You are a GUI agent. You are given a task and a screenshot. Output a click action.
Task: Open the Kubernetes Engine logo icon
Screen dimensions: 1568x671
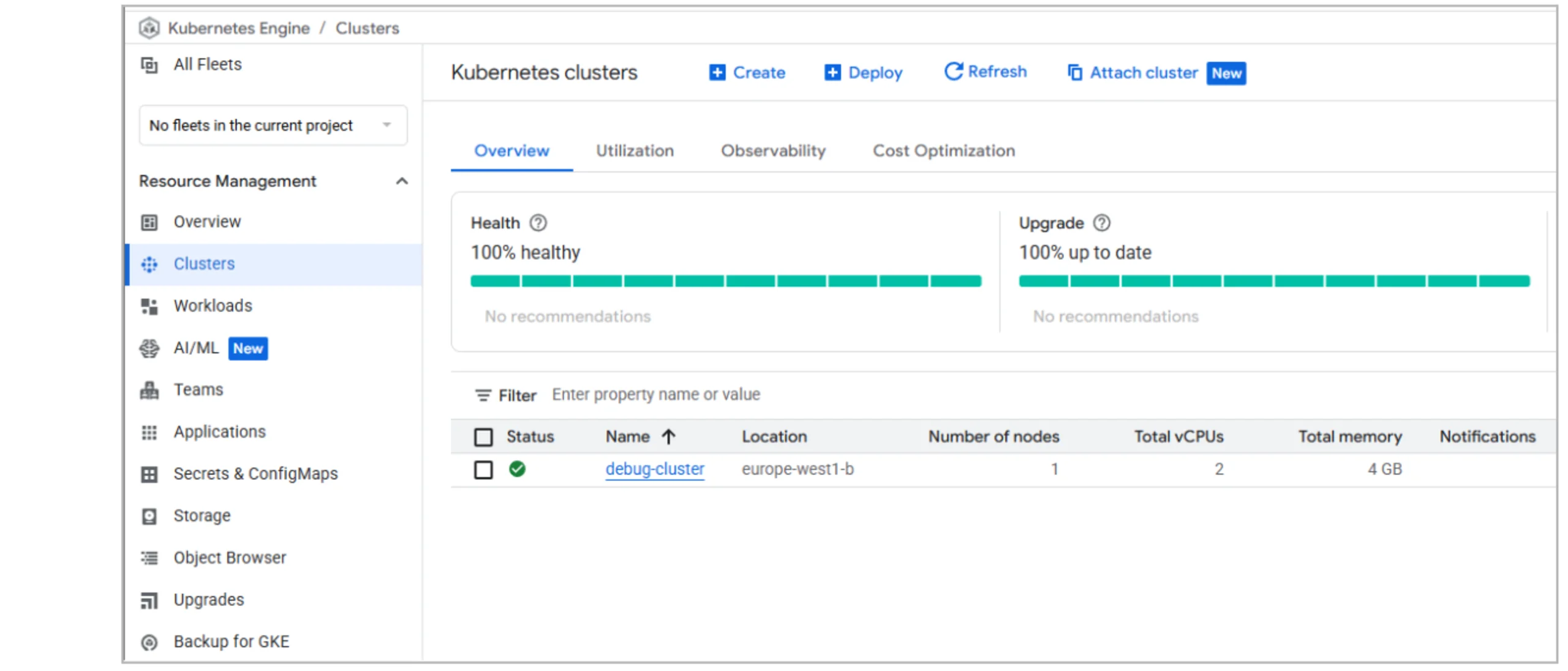[x=149, y=28]
